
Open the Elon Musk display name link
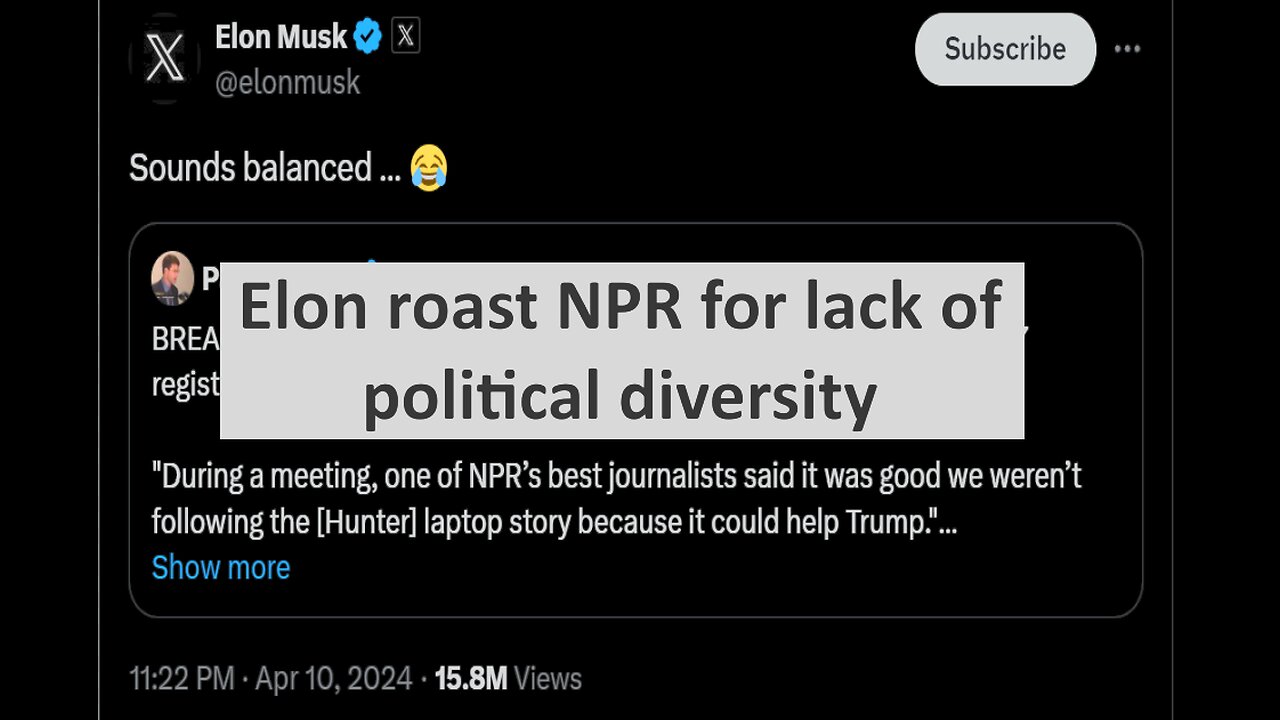click(x=281, y=38)
